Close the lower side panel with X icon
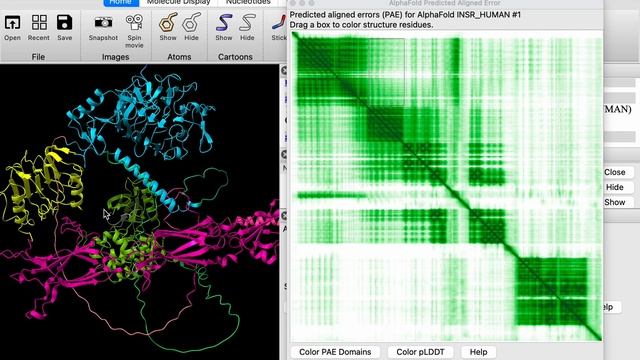The height and width of the screenshot is (360, 640). pyautogui.click(x=284, y=216)
